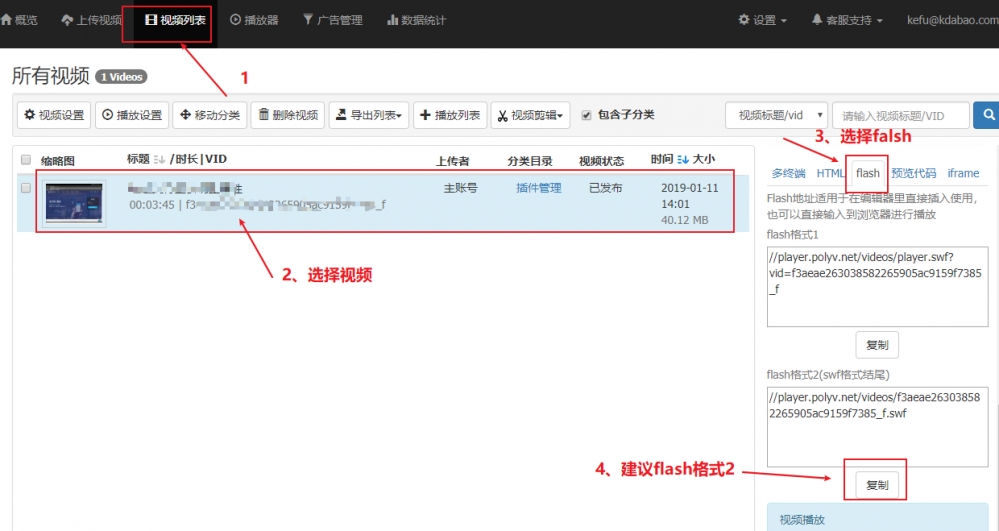Click the 40.12 MB size text

pyautogui.click(x=685, y=220)
